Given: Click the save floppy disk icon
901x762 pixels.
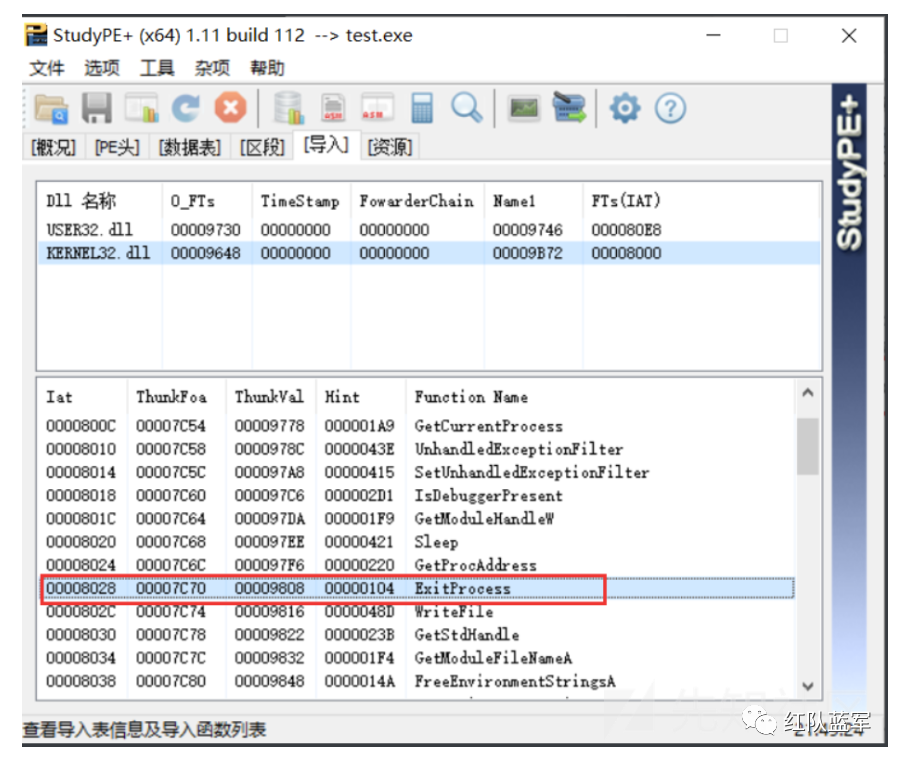Looking at the screenshot, I should point(97,108).
